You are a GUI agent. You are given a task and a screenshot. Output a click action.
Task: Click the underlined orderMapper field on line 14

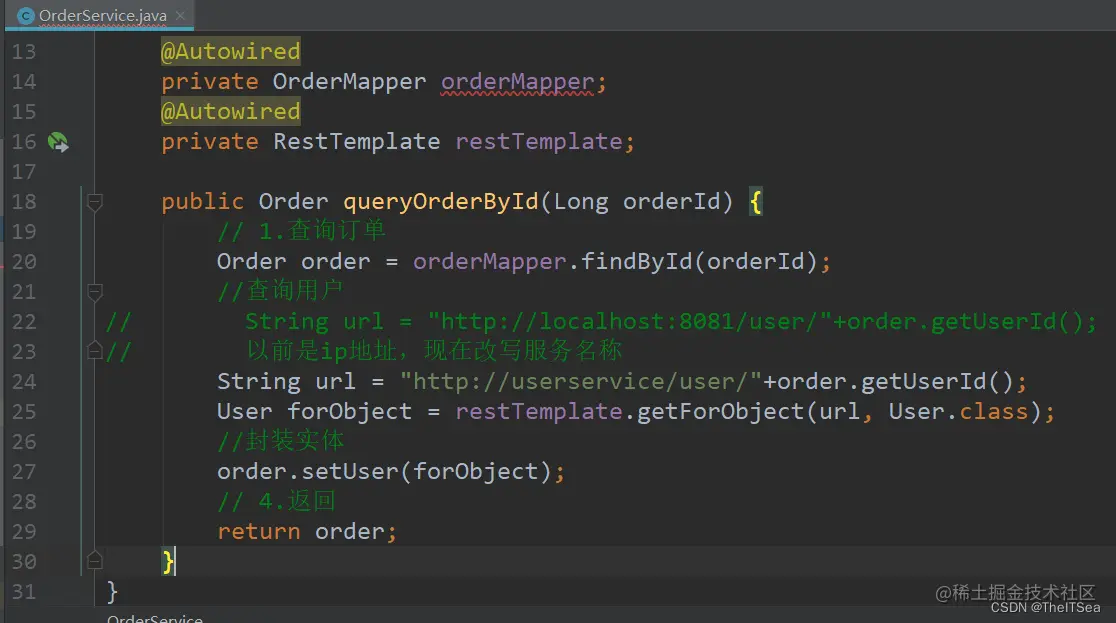tap(517, 83)
